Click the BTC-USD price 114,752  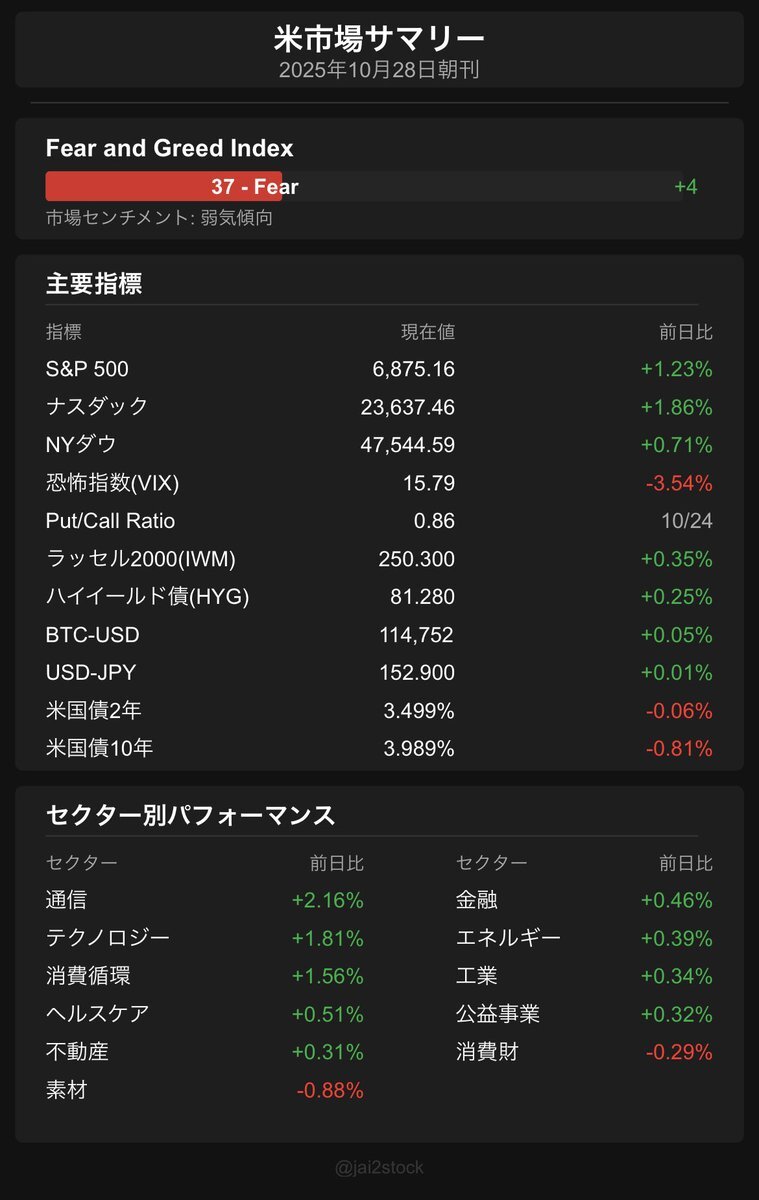pyautogui.click(x=416, y=635)
